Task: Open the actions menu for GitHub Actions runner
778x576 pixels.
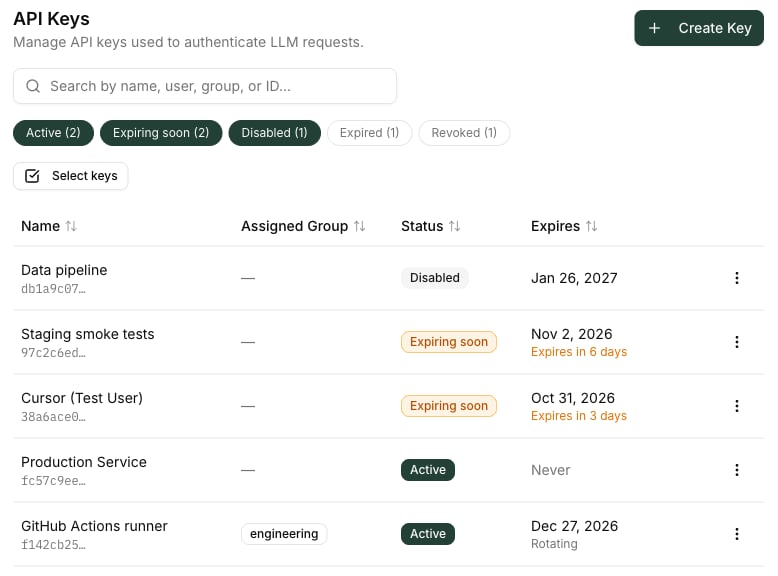Action: (x=737, y=534)
